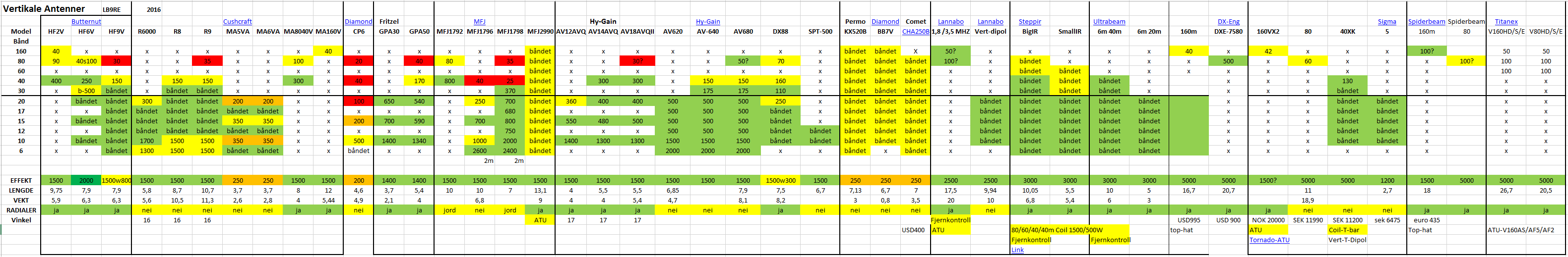1568x257 pixels.
Task: Select the 'MA8040V' model cell
Action: pyautogui.click(x=298, y=32)
